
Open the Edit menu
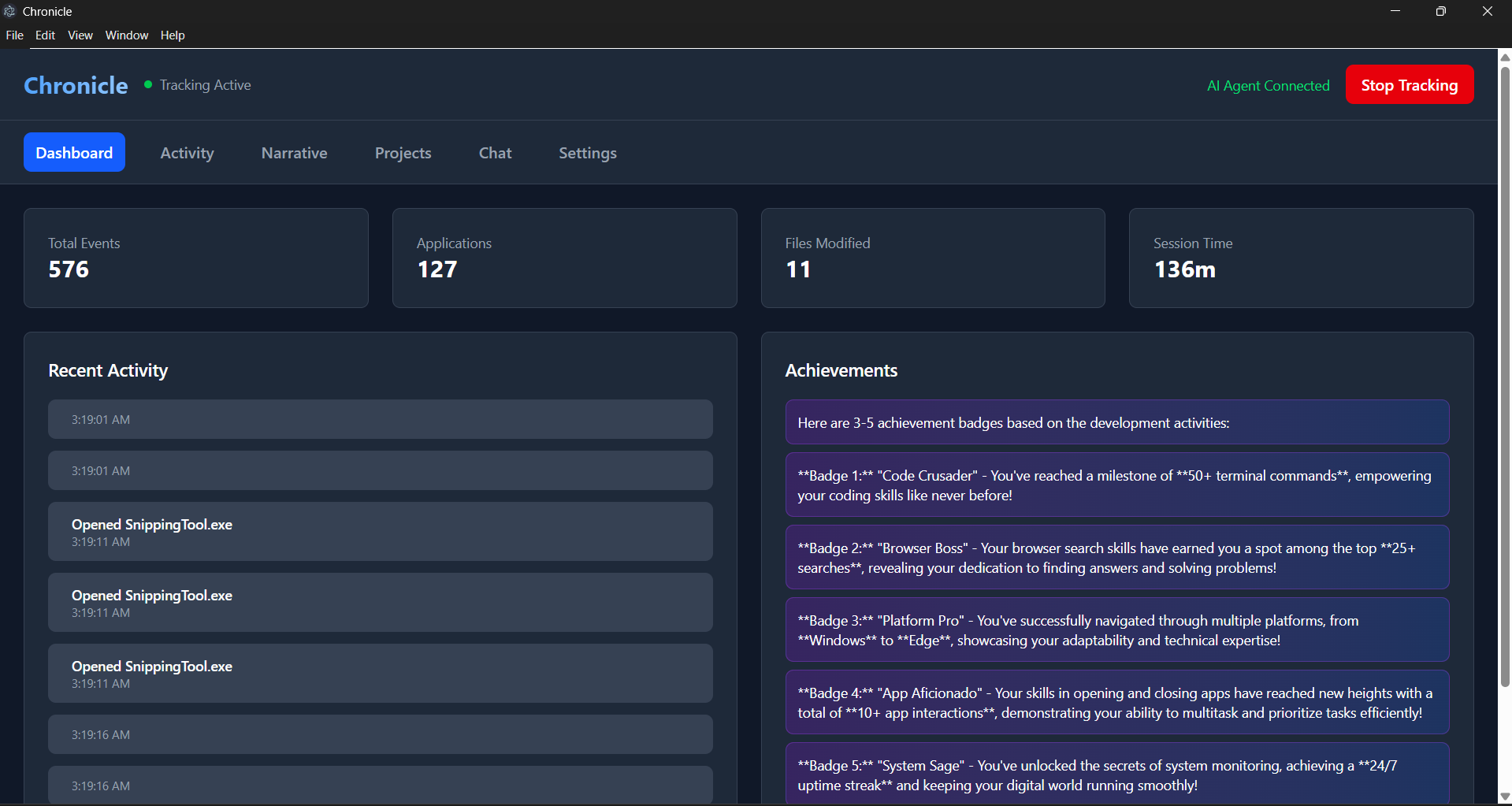click(45, 35)
